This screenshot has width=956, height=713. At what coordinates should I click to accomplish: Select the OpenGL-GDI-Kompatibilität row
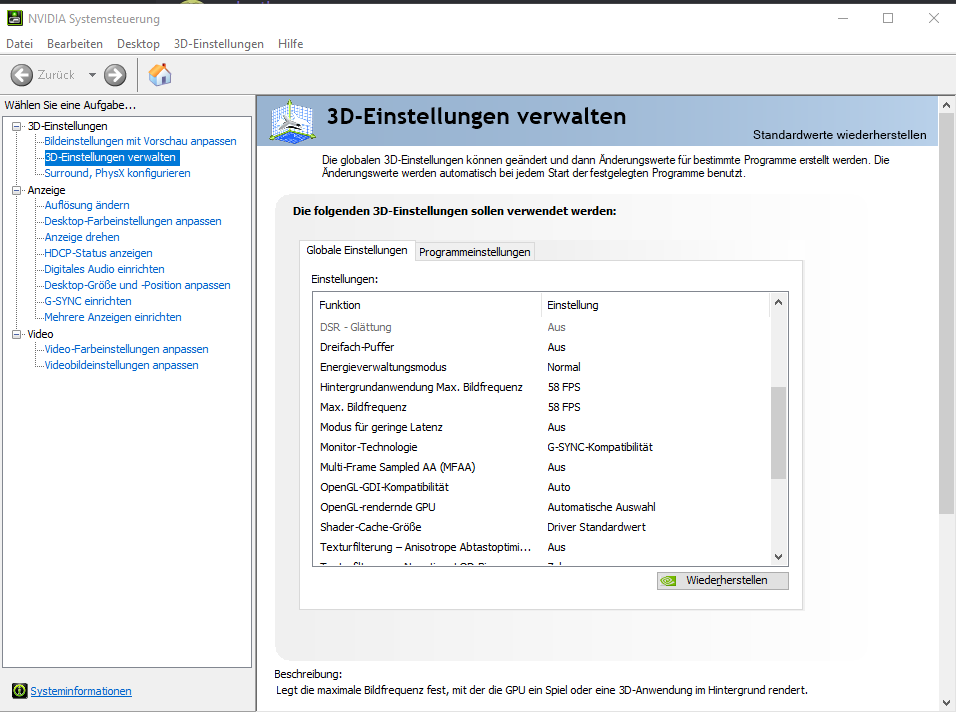[x=541, y=487]
